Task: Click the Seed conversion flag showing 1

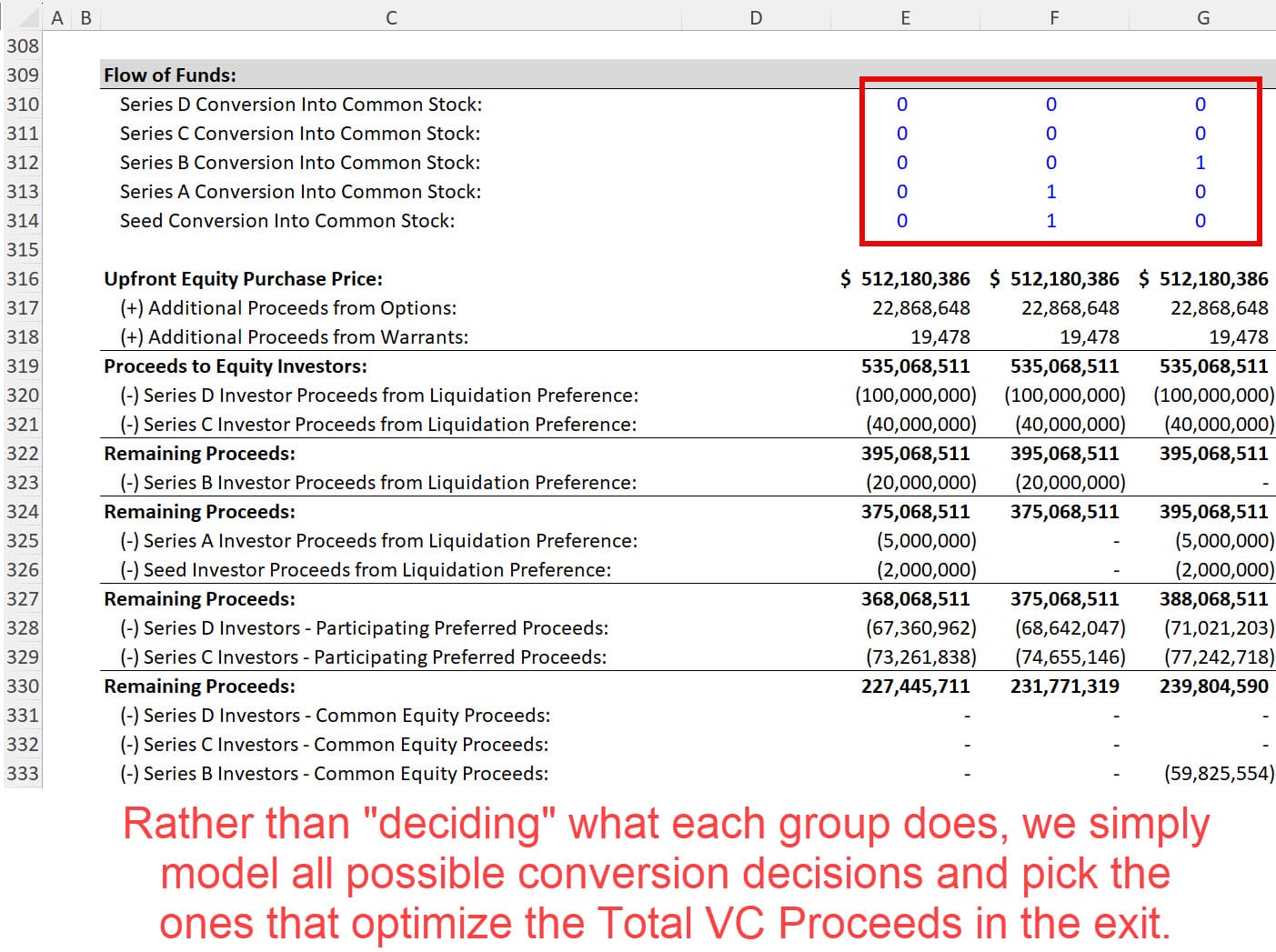Action: pos(1050,220)
